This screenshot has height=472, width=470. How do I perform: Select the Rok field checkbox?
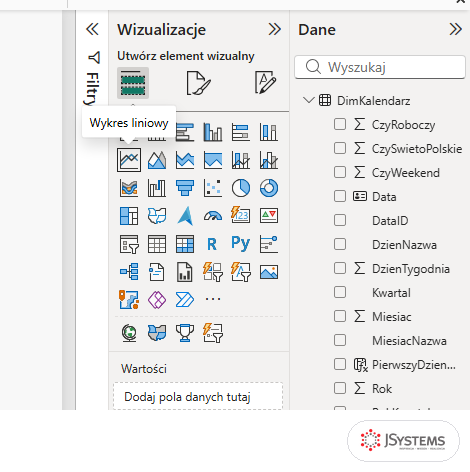point(340,388)
